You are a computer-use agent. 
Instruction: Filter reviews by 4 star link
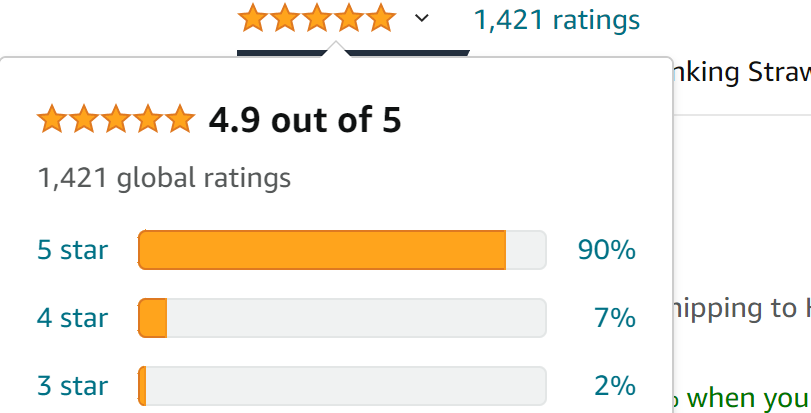(72, 318)
